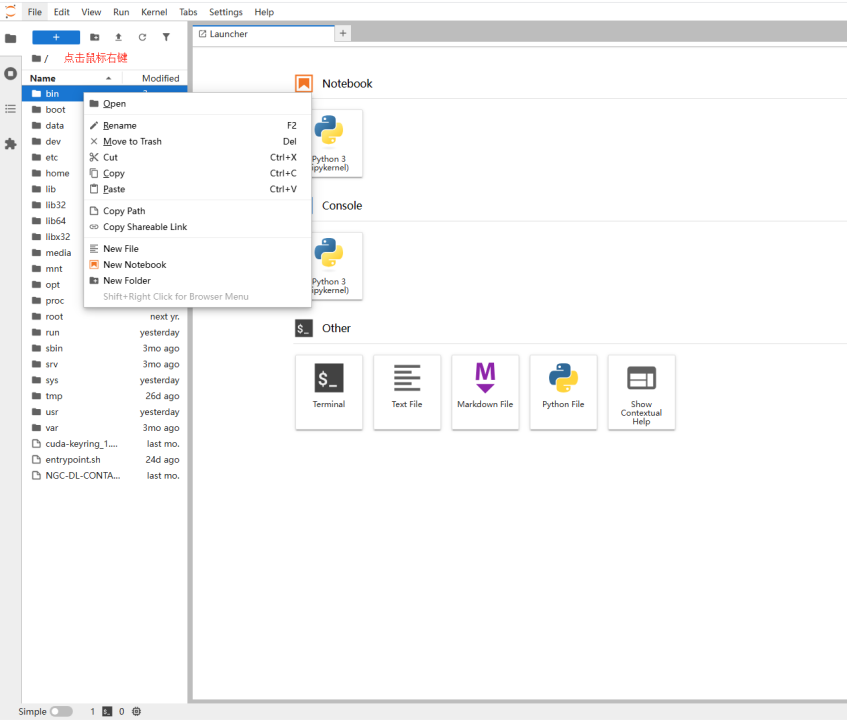Open the File menu
This screenshot has height=720, width=847.
pos(35,12)
